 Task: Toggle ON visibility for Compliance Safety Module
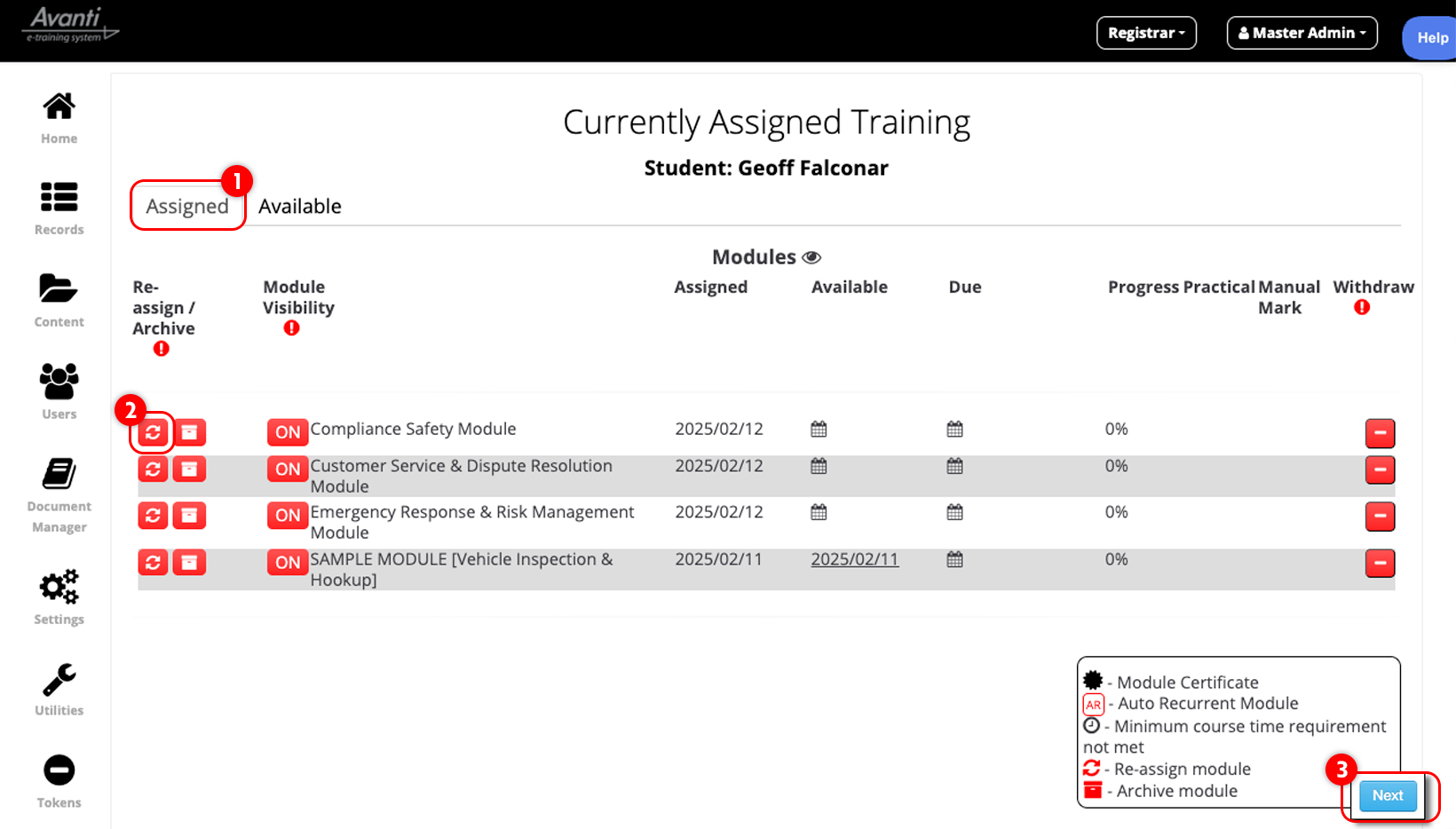coord(288,432)
